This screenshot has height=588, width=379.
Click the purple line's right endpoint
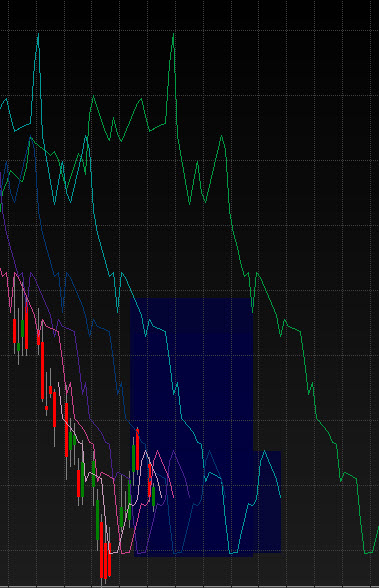click(190, 497)
